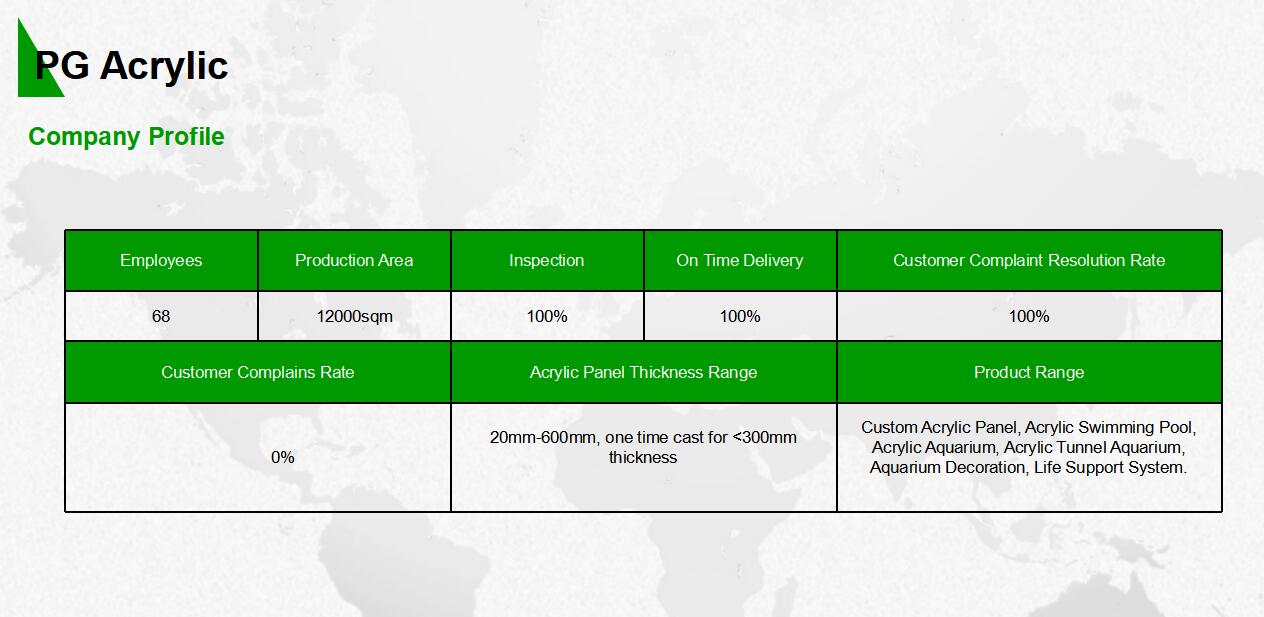Select the Custom Acrylic Panel product list
Screen dimensions: 1264x617
pos(1029,447)
